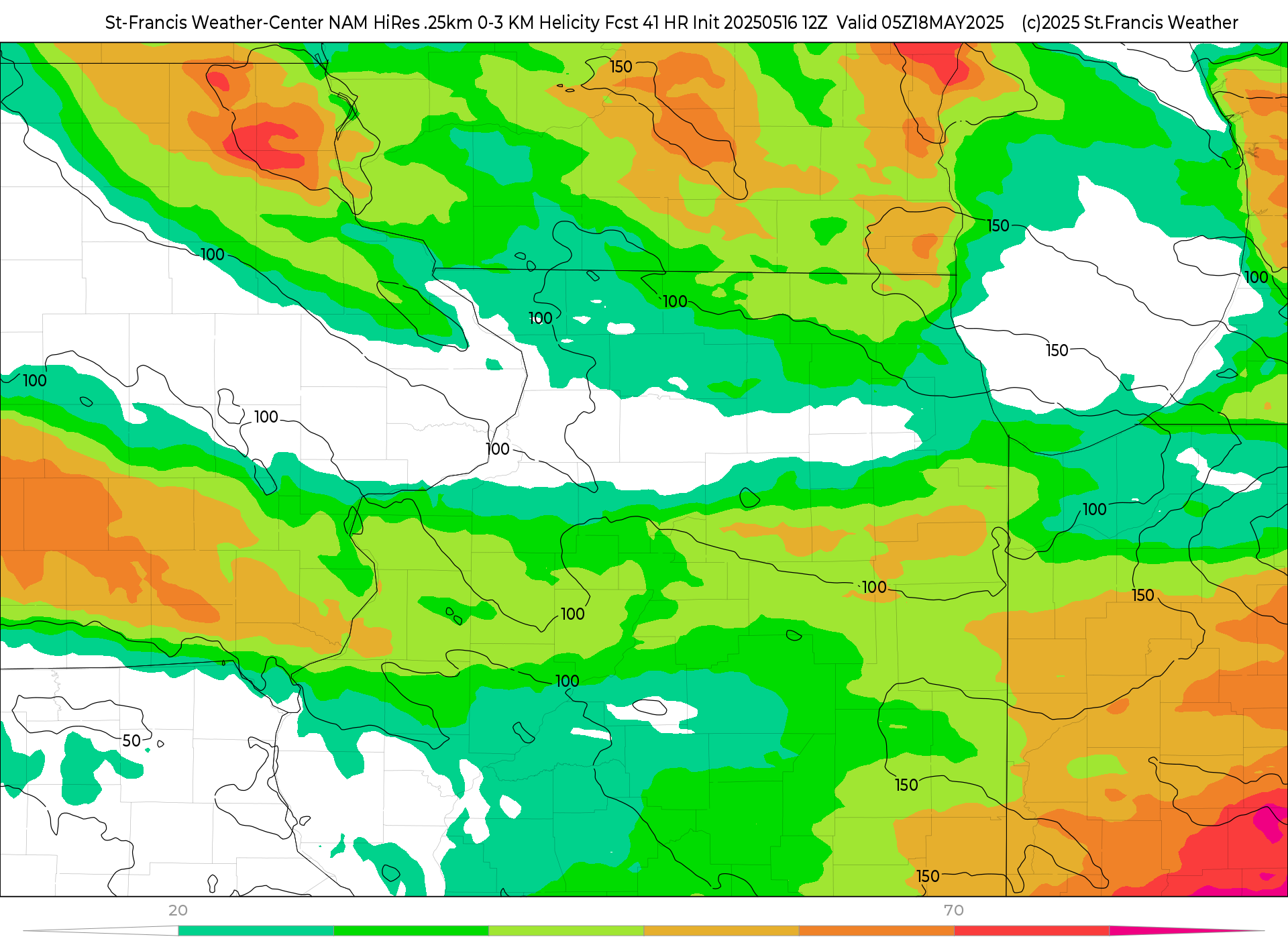Click the red color bar segment

point(1032,931)
